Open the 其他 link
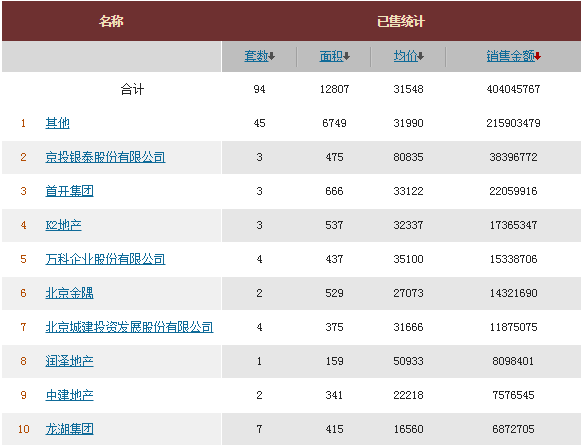 (x=57, y=123)
